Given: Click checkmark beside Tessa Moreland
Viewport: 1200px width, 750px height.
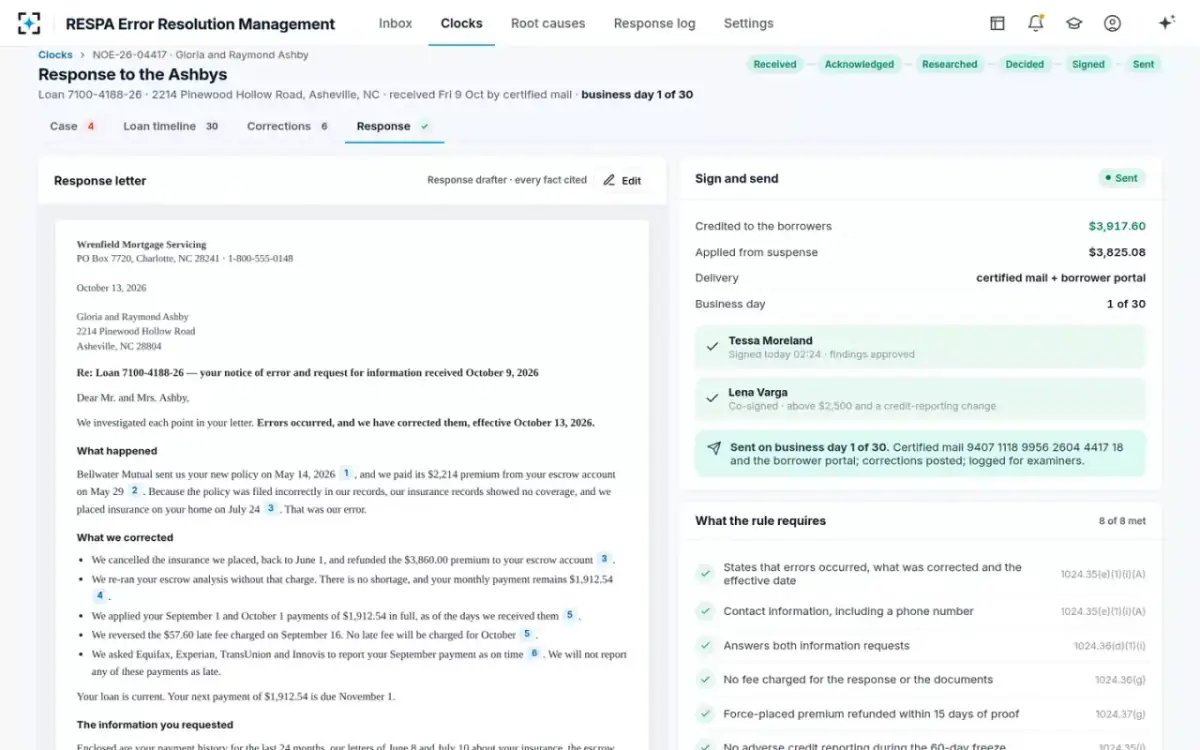Looking at the screenshot, I should [x=712, y=346].
